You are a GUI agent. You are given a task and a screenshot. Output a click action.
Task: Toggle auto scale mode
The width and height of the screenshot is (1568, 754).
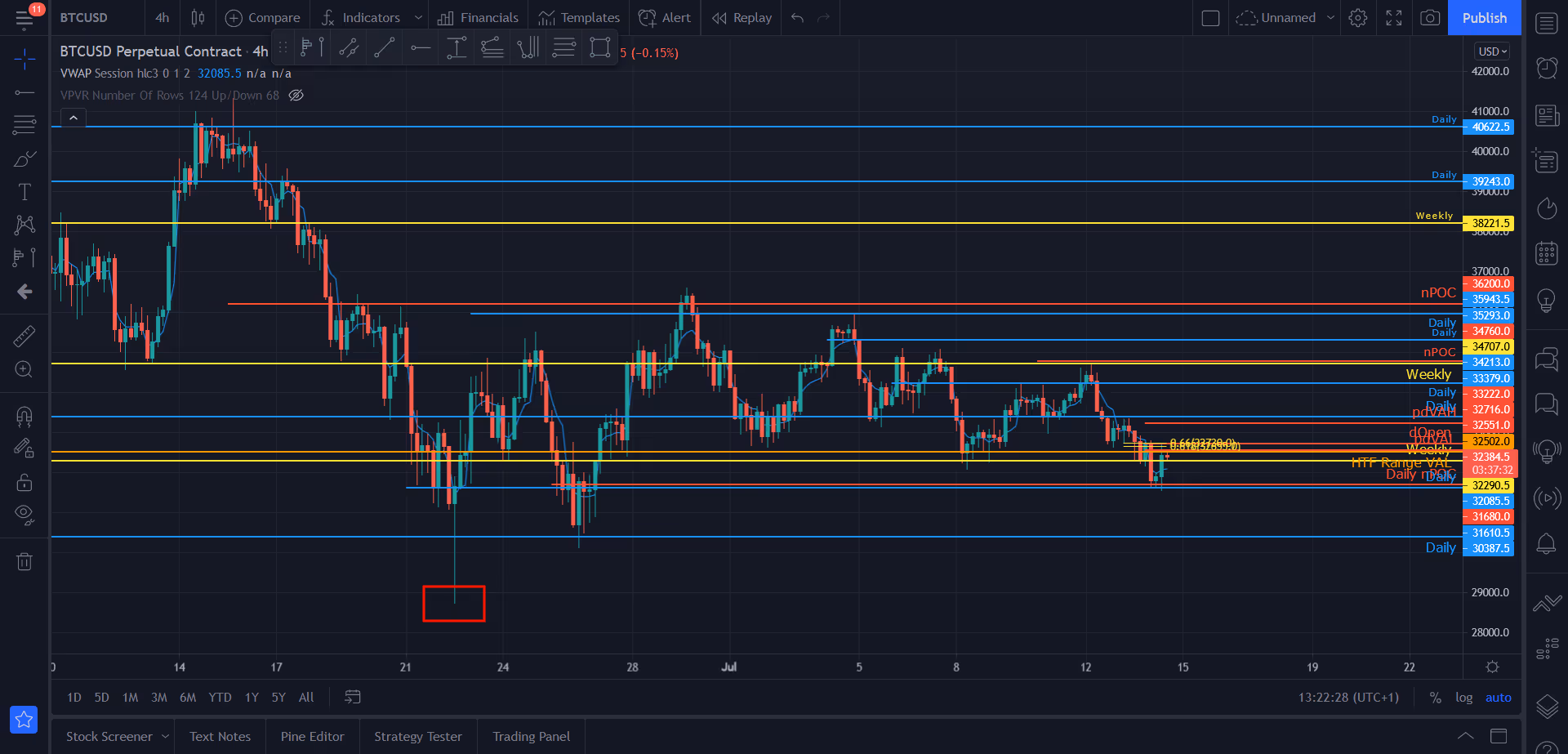1498,698
